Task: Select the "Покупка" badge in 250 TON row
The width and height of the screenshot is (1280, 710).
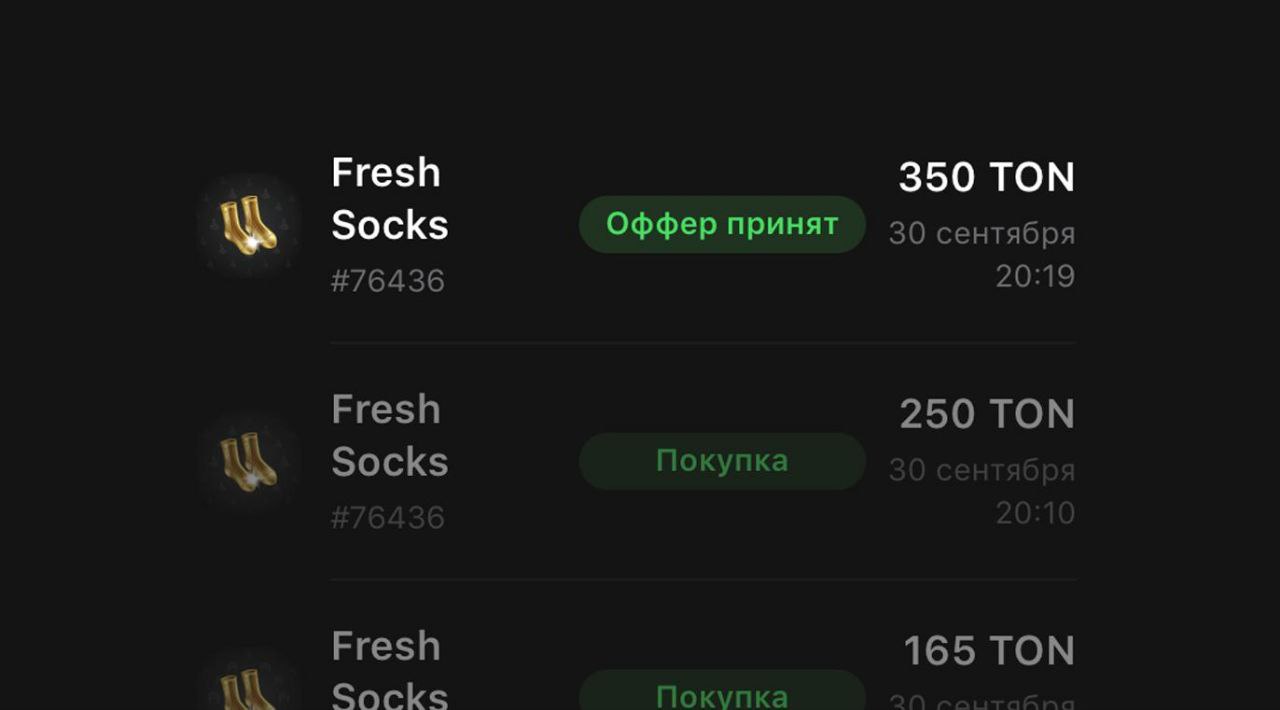Action: coord(721,461)
